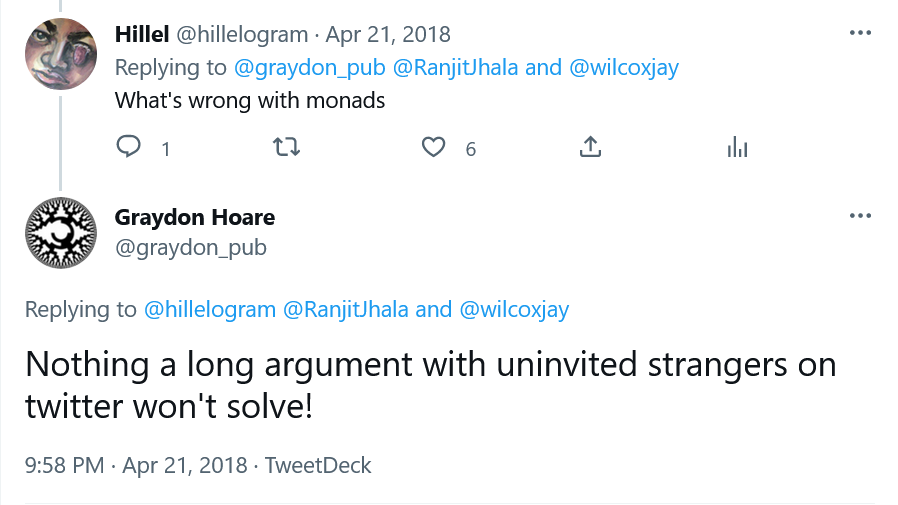This screenshot has height=505, width=898.
Task: Open the Apr 21, 2018 date on Hillel's tweet
Action: tap(388, 35)
